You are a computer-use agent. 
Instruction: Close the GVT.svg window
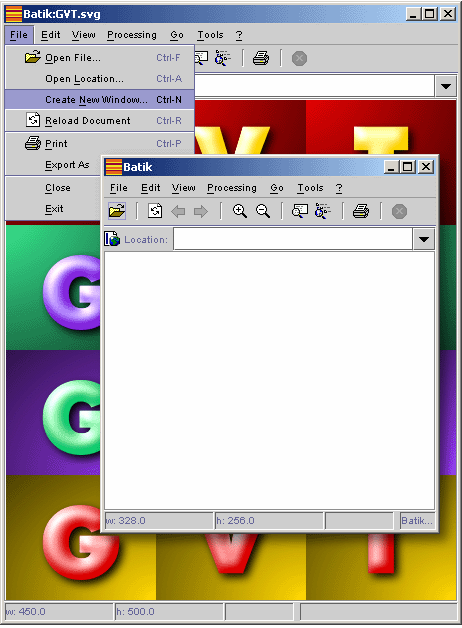click(x=448, y=14)
